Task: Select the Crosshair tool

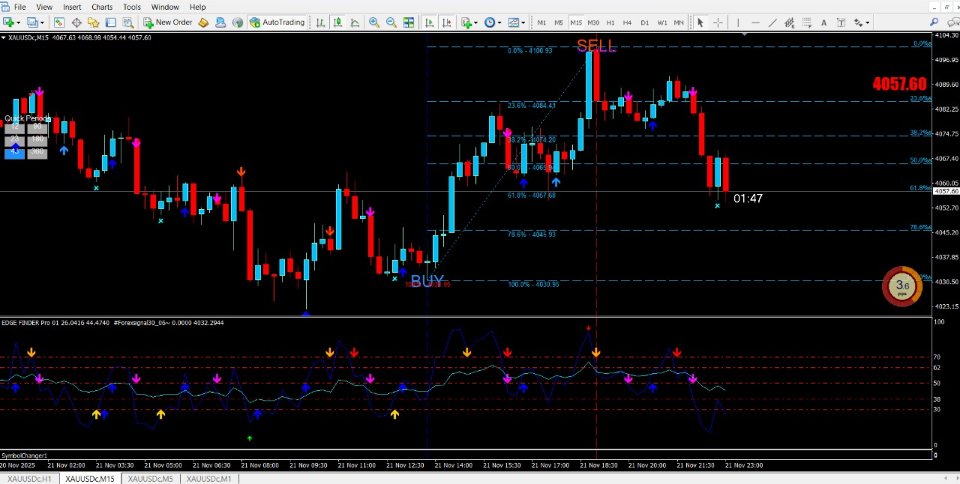Action: (718, 23)
